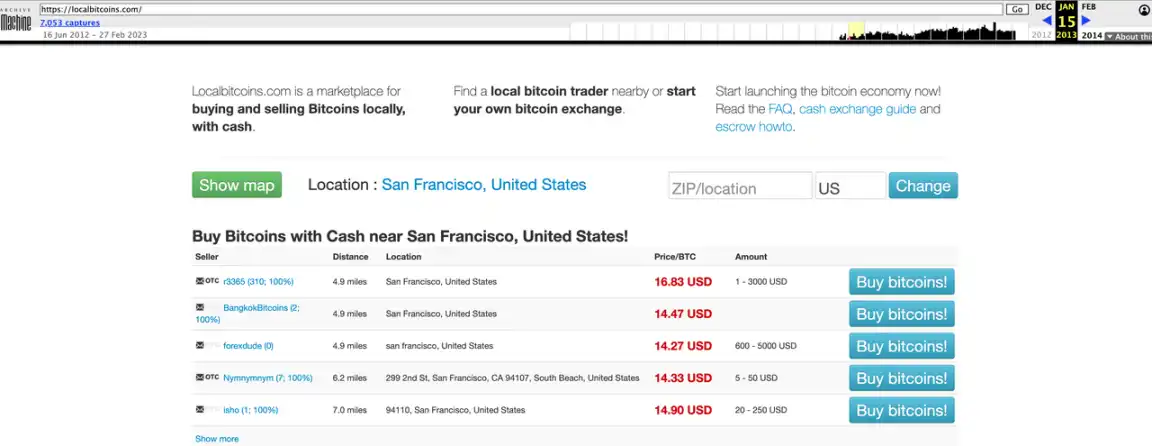Click amount 5 - 50 USD
Screen dimensions: 1152x446
click(756, 378)
